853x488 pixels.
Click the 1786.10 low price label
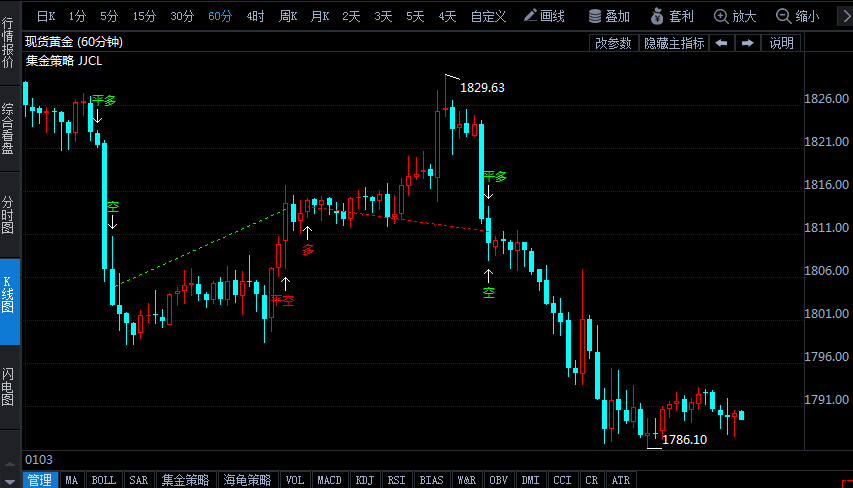pyautogui.click(x=684, y=440)
